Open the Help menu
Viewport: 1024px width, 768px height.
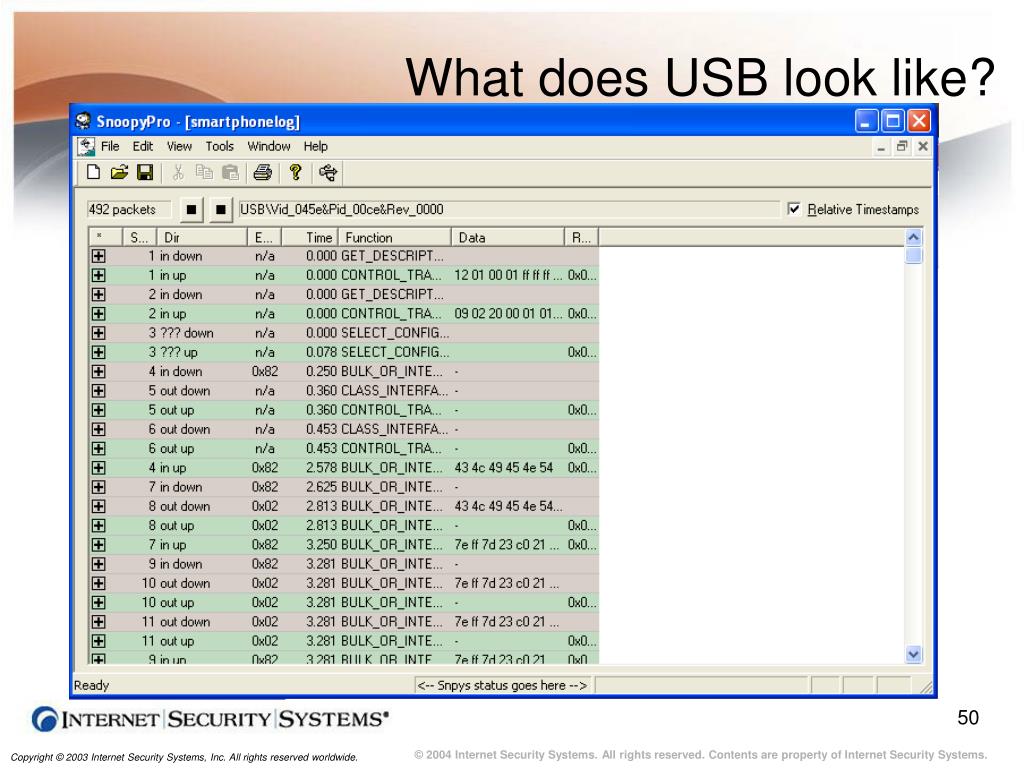(x=315, y=146)
